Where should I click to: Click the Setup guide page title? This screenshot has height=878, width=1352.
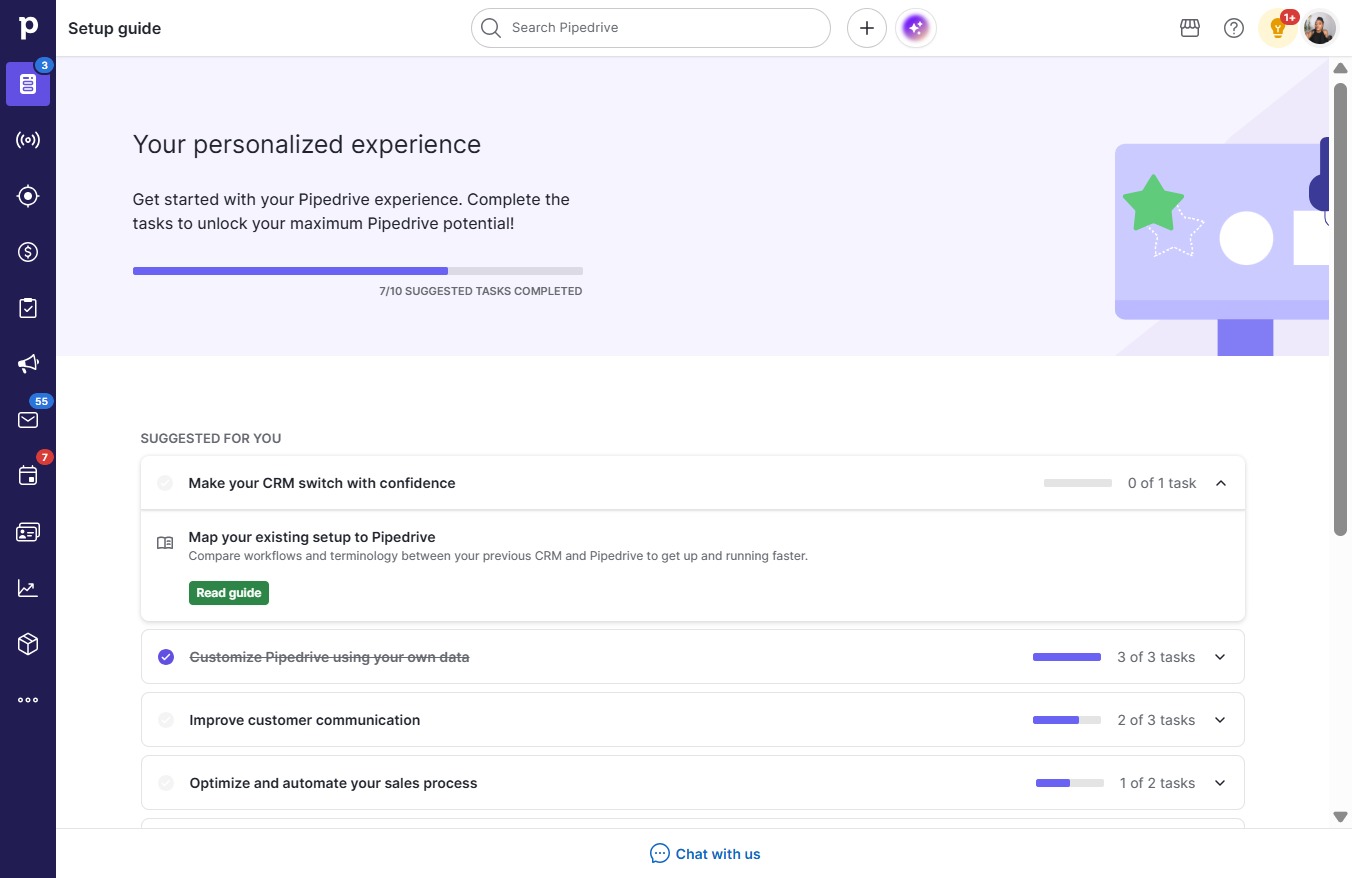(x=115, y=28)
